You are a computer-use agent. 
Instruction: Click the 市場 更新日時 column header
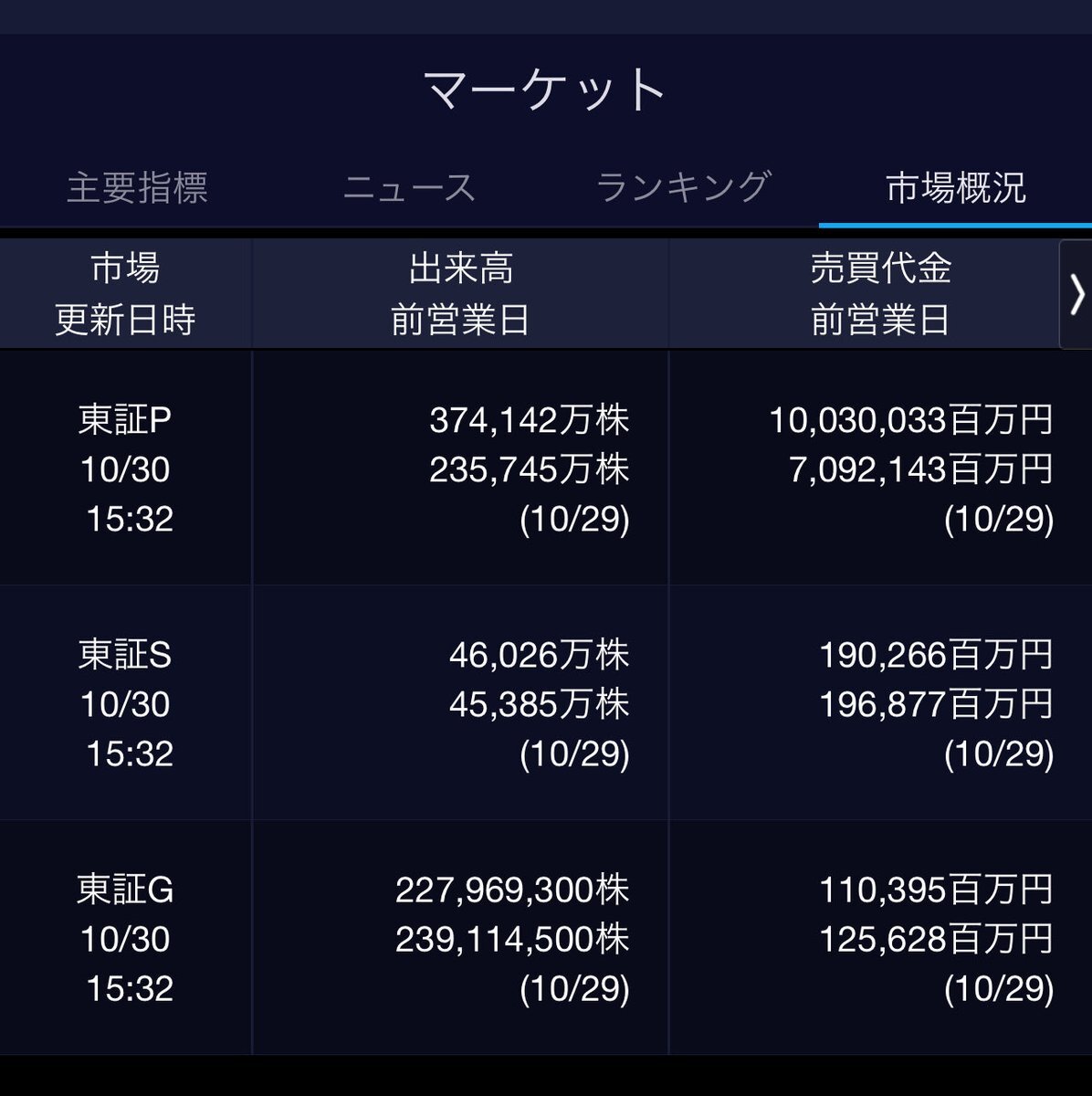click(125, 294)
